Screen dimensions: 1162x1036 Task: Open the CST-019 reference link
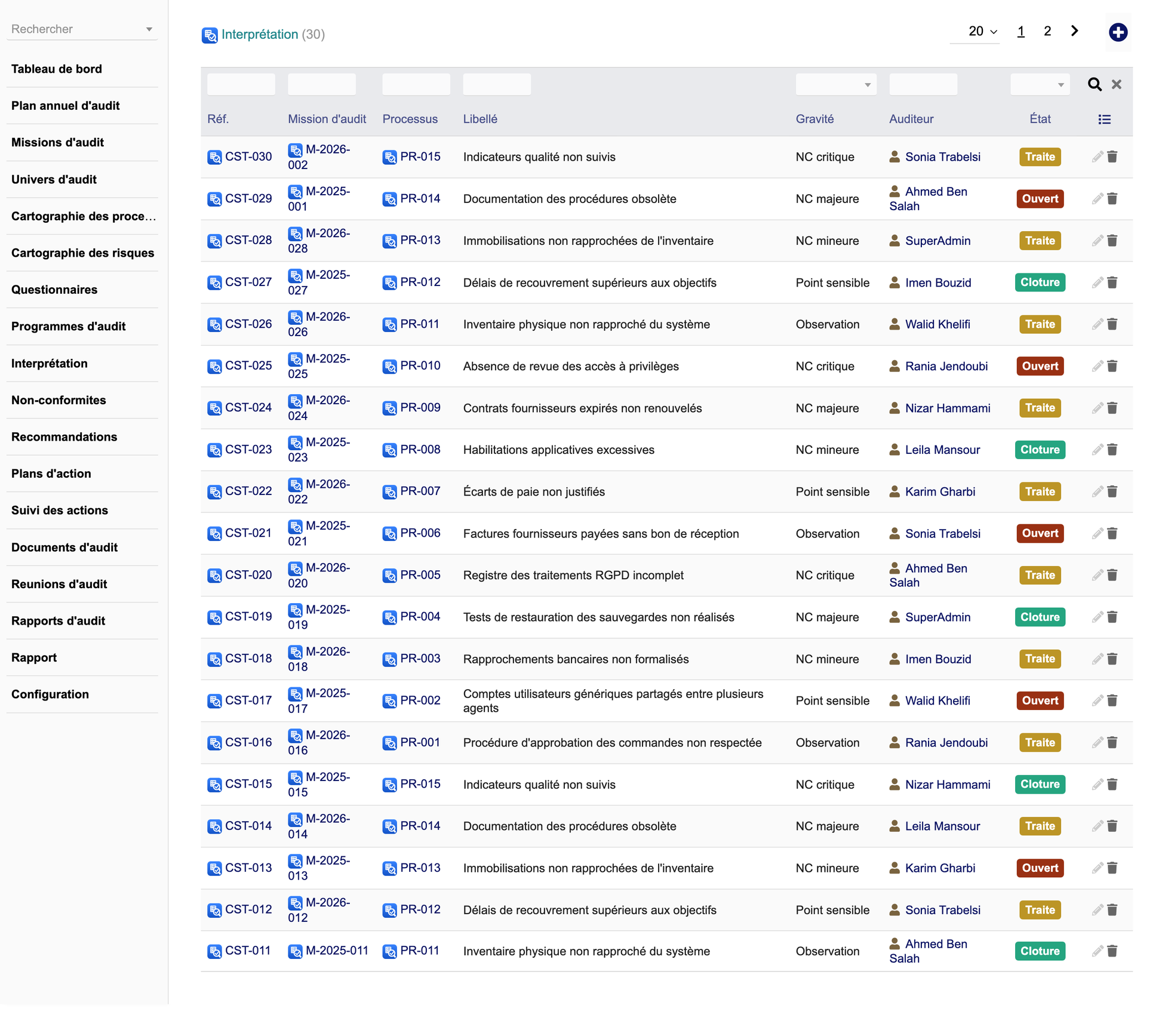tap(248, 616)
